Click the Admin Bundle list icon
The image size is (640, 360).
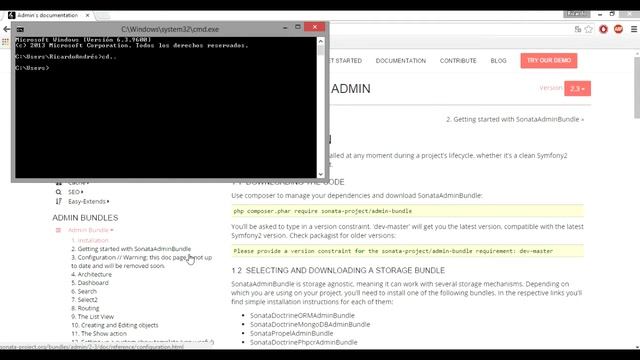pos(58,230)
